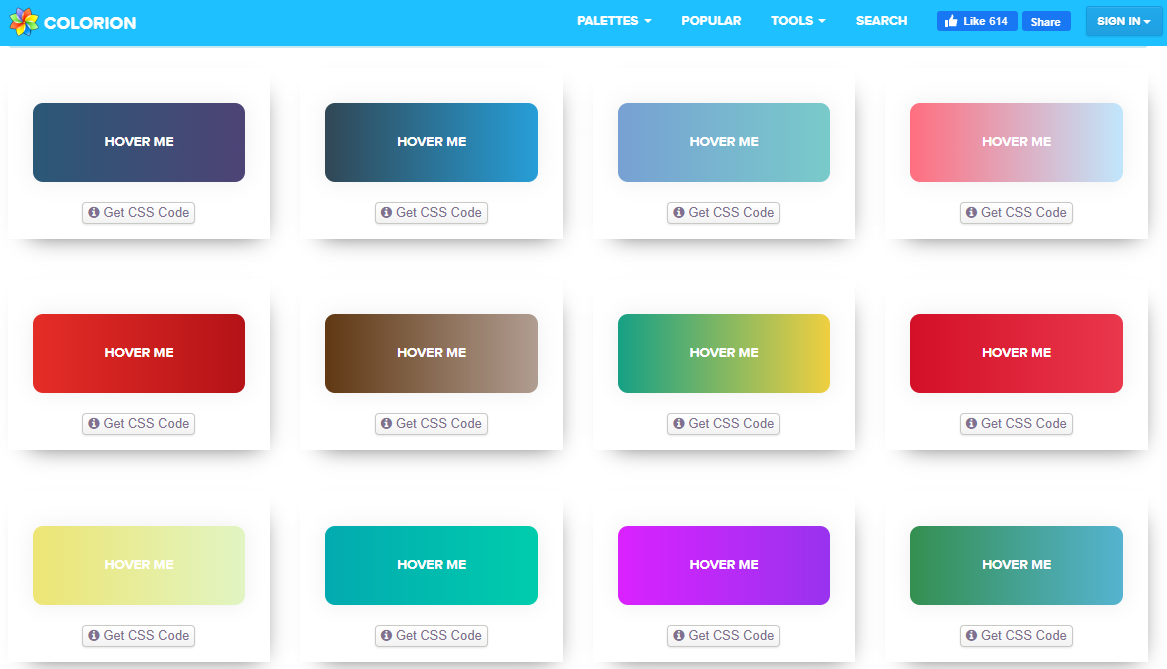Get CSS Code for navy-purple gradient
The height and width of the screenshot is (669, 1167).
[138, 213]
